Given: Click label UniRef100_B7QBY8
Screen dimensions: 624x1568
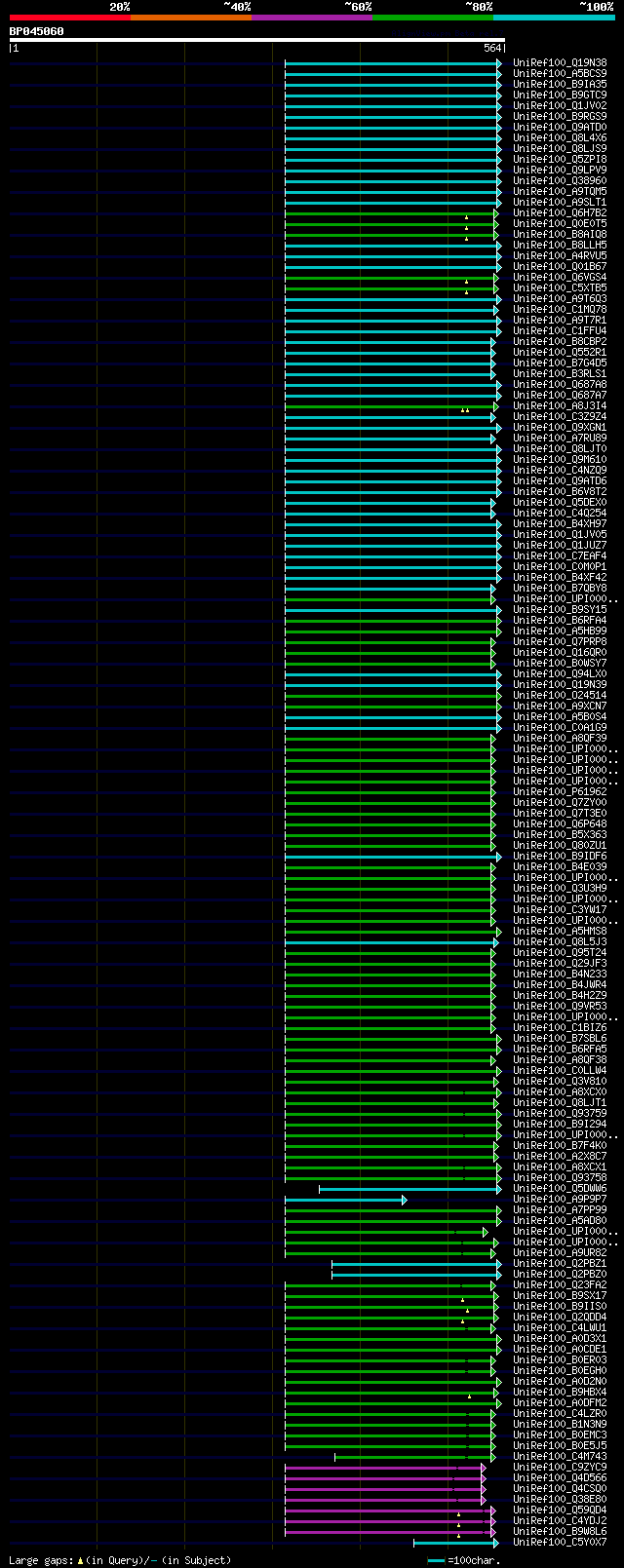Looking at the screenshot, I should [560, 589].
